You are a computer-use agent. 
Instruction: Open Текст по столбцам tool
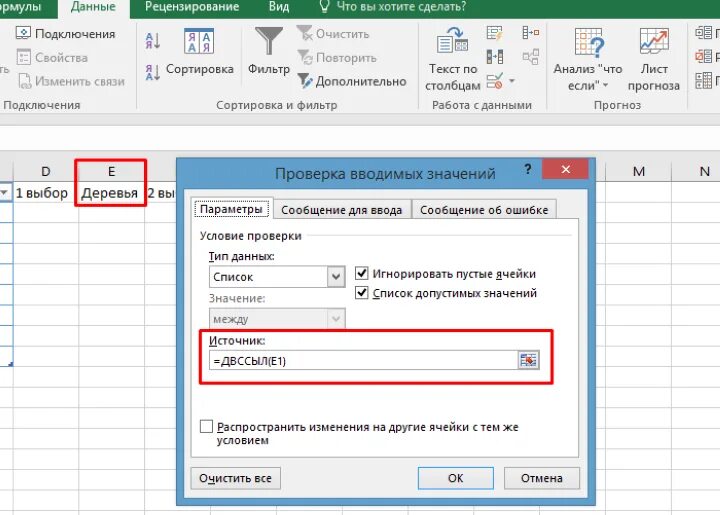tap(453, 59)
